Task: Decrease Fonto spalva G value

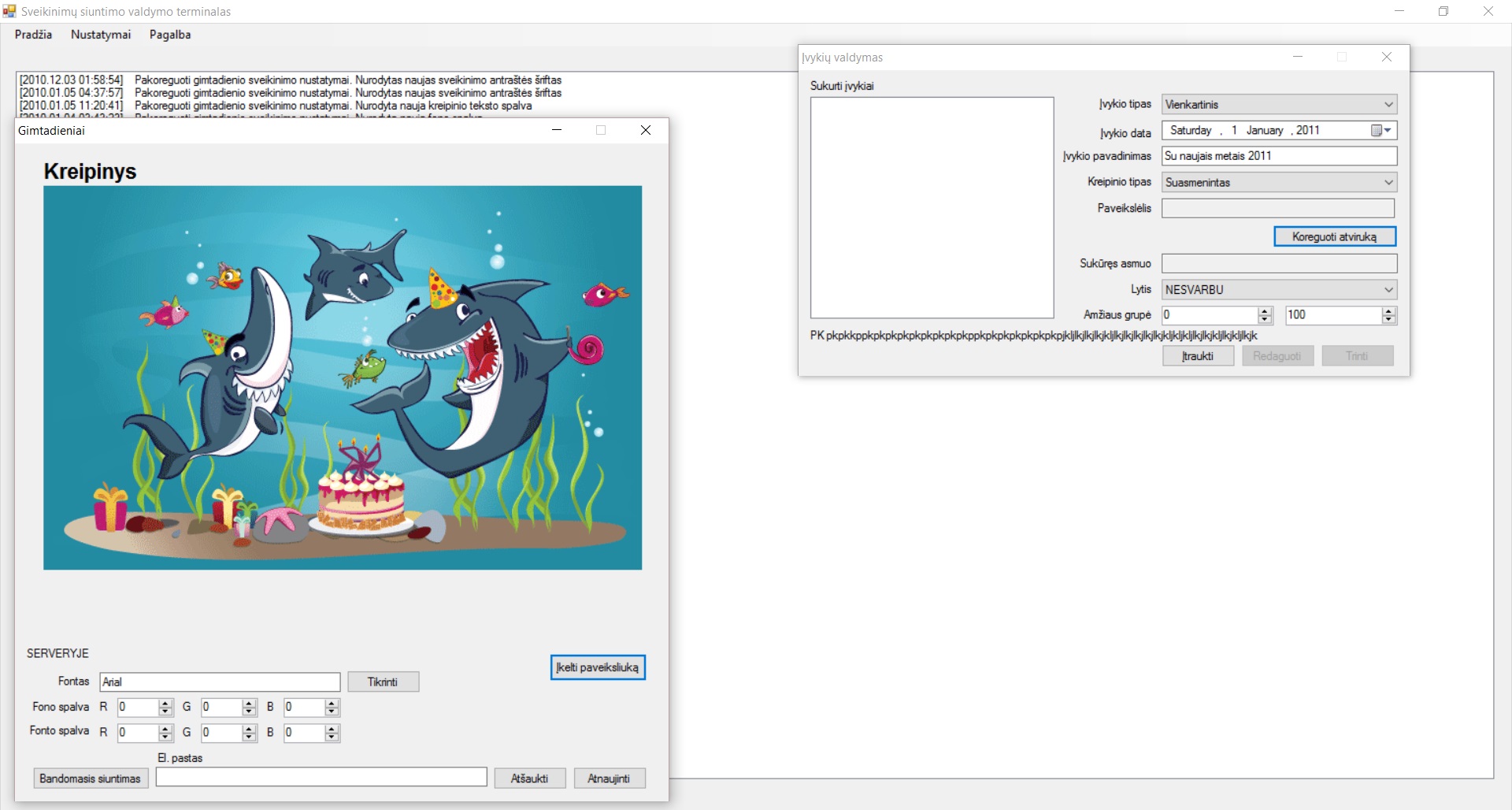Action: click(x=249, y=737)
